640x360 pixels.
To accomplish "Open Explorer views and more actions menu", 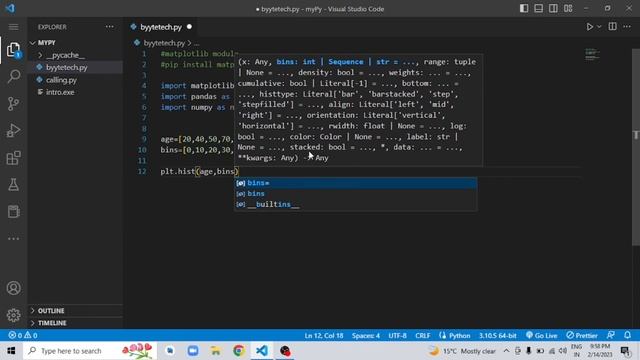I will 110,27.
